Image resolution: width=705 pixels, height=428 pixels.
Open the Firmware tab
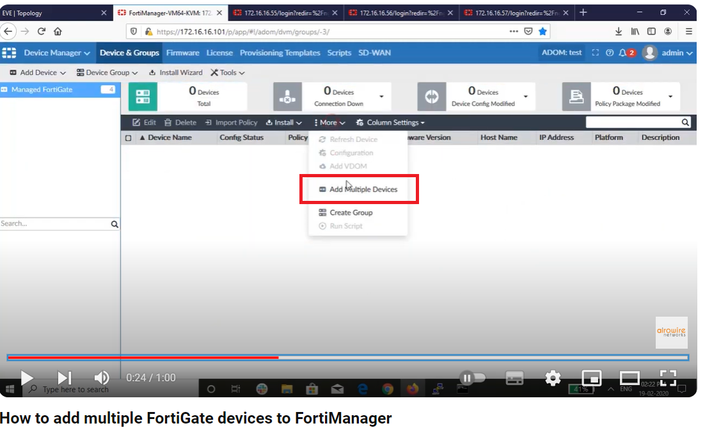(x=183, y=53)
